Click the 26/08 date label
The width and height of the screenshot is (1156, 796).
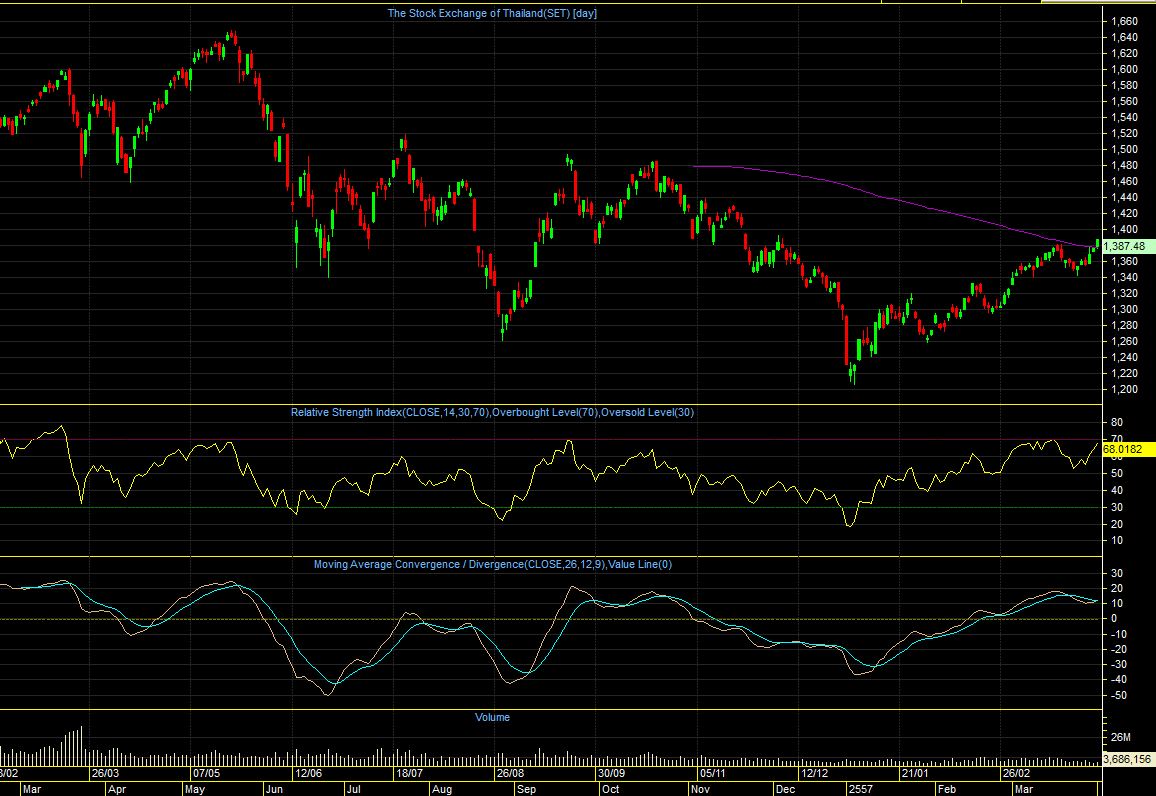(510, 773)
